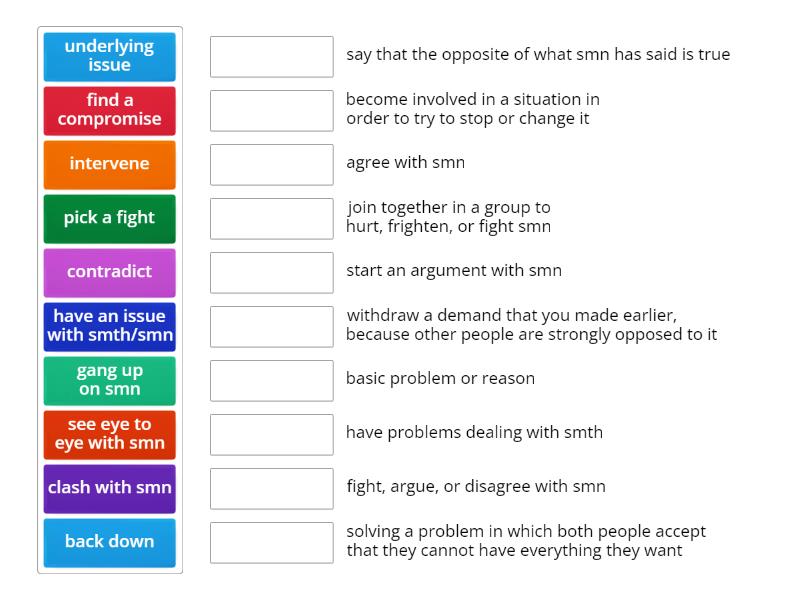Click the drop box for 'join together in a group'
The height and width of the screenshot is (600, 800).
pos(271,218)
